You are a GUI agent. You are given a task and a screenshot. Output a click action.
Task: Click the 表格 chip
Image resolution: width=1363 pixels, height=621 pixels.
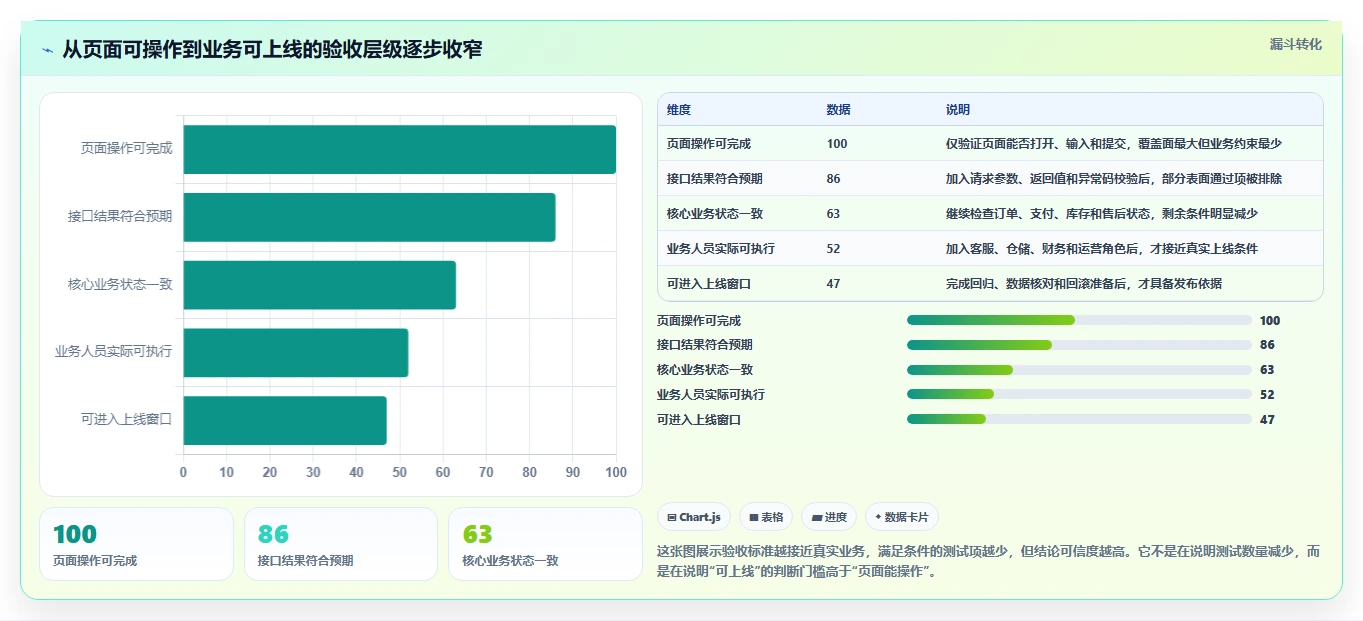click(765, 517)
